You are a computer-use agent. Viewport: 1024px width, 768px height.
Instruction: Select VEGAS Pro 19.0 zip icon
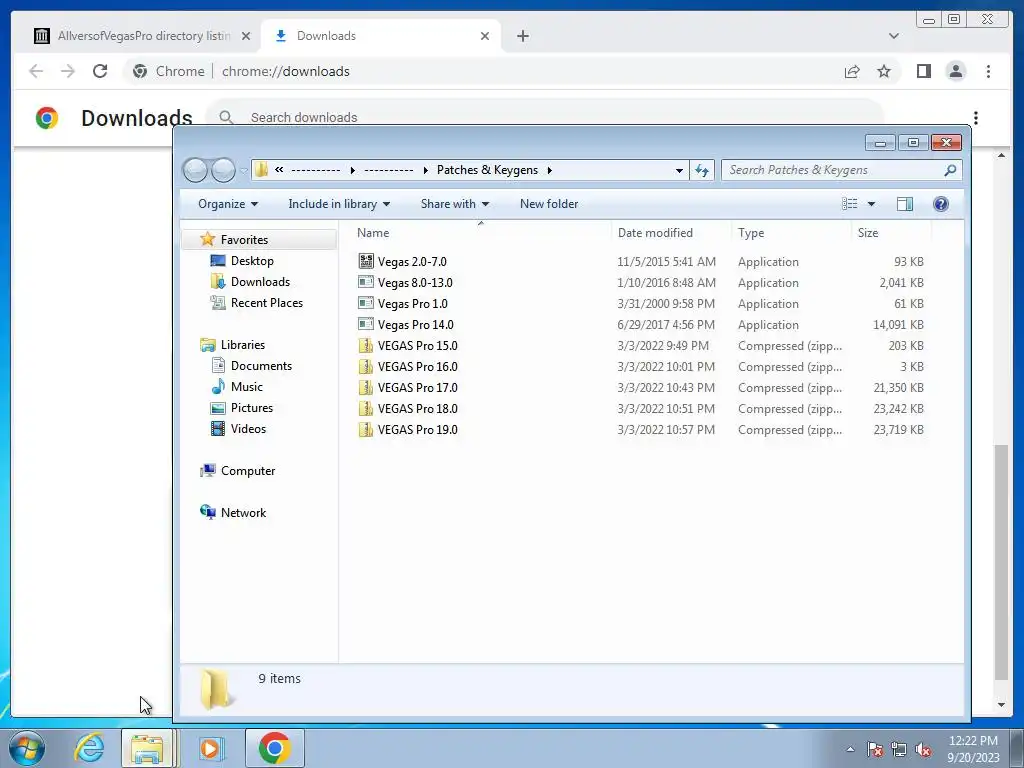pyautogui.click(x=366, y=430)
